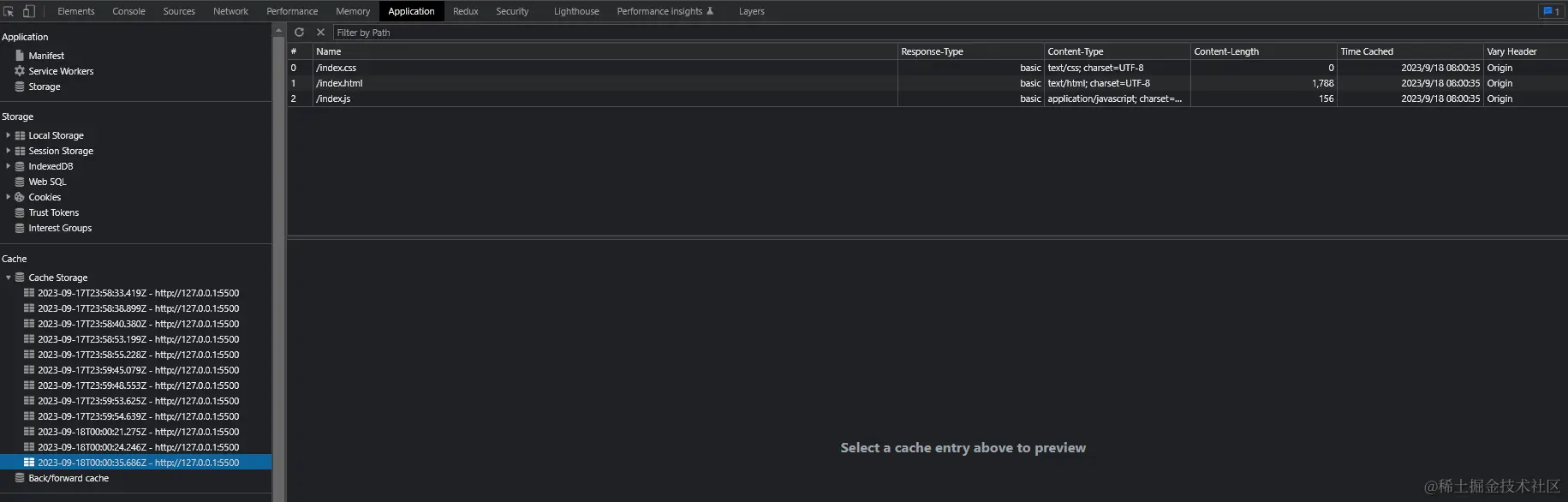Click the text/css; charset=UTF-8 cell
Viewport: 1568px width, 502px height.
(1117, 68)
